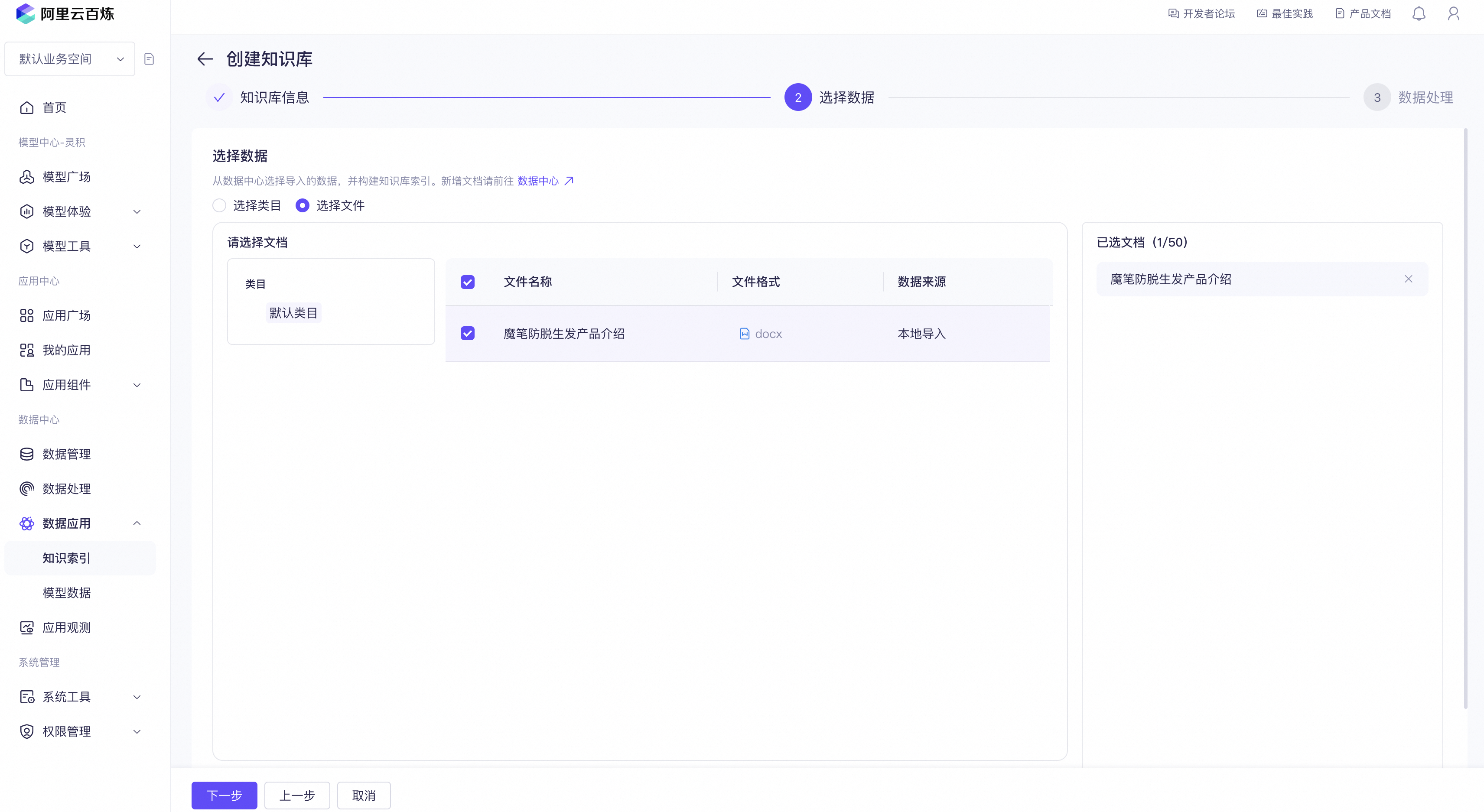
Task: Open the workspace document icon beside the dropdown
Action: pos(149,59)
